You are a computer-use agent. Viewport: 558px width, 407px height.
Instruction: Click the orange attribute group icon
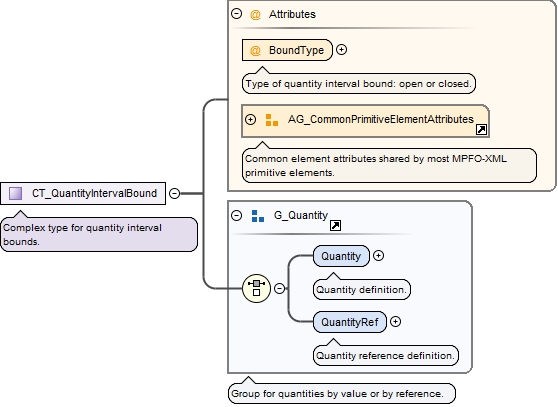(272, 120)
